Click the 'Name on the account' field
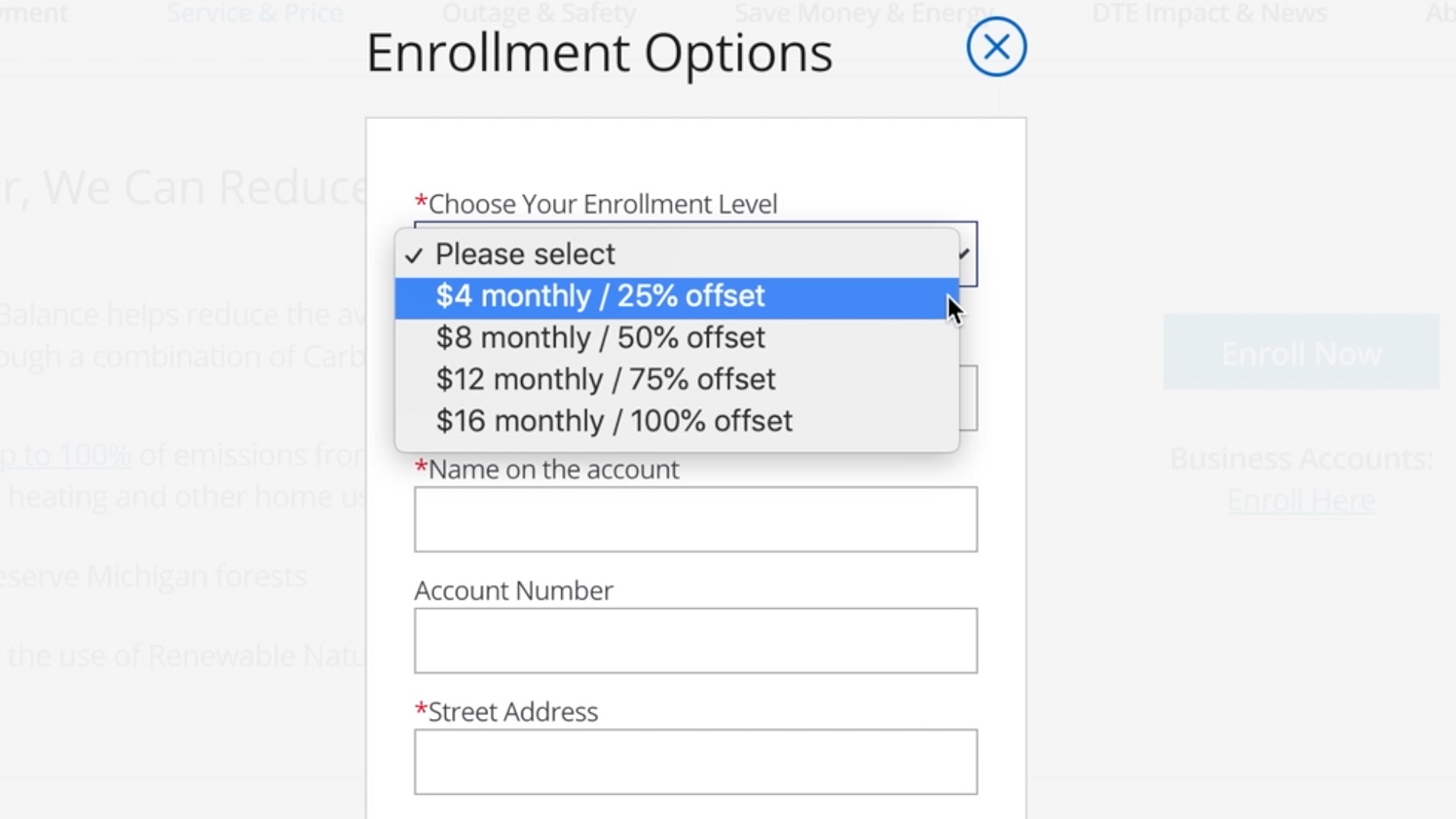1456x819 pixels. click(695, 519)
